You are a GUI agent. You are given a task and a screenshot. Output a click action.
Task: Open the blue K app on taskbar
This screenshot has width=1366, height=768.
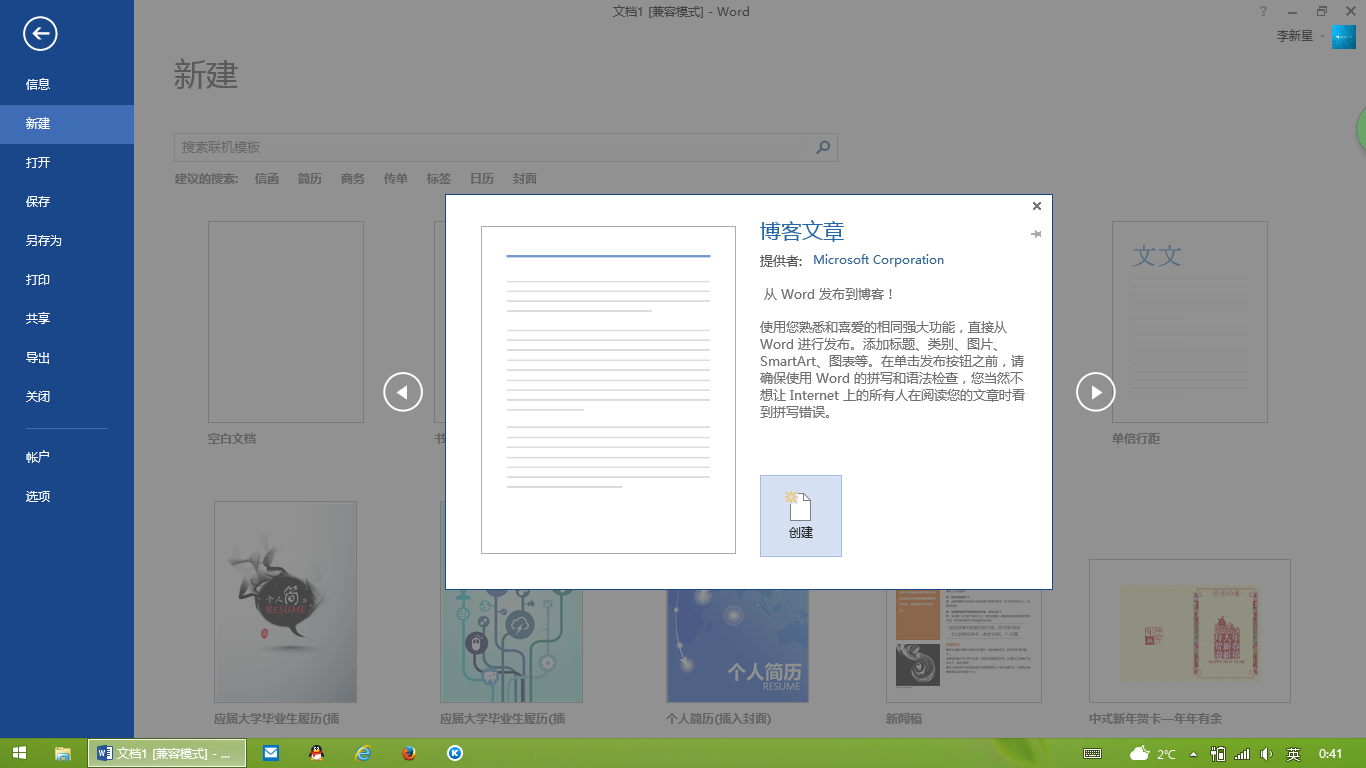[x=455, y=754]
